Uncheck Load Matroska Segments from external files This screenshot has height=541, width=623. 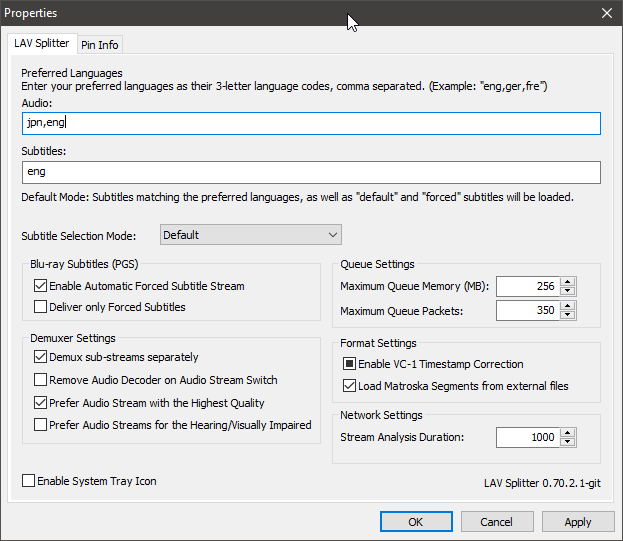(350, 386)
